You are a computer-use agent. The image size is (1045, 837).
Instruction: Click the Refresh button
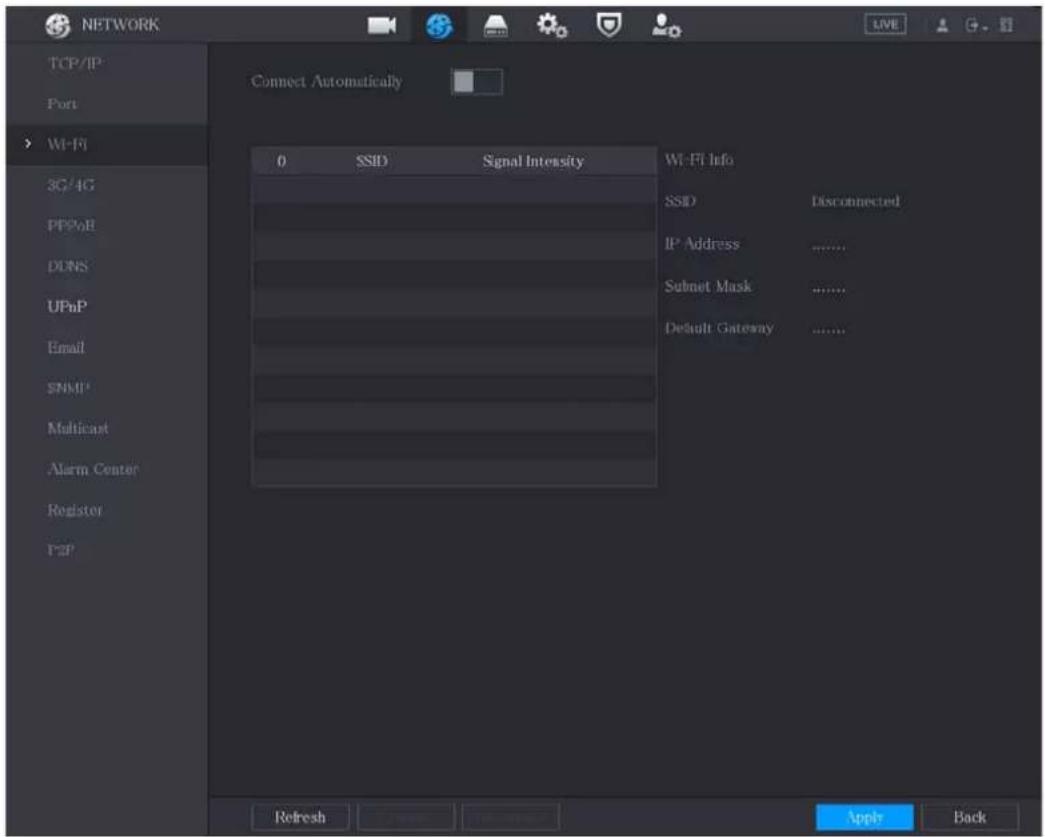coord(300,817)
